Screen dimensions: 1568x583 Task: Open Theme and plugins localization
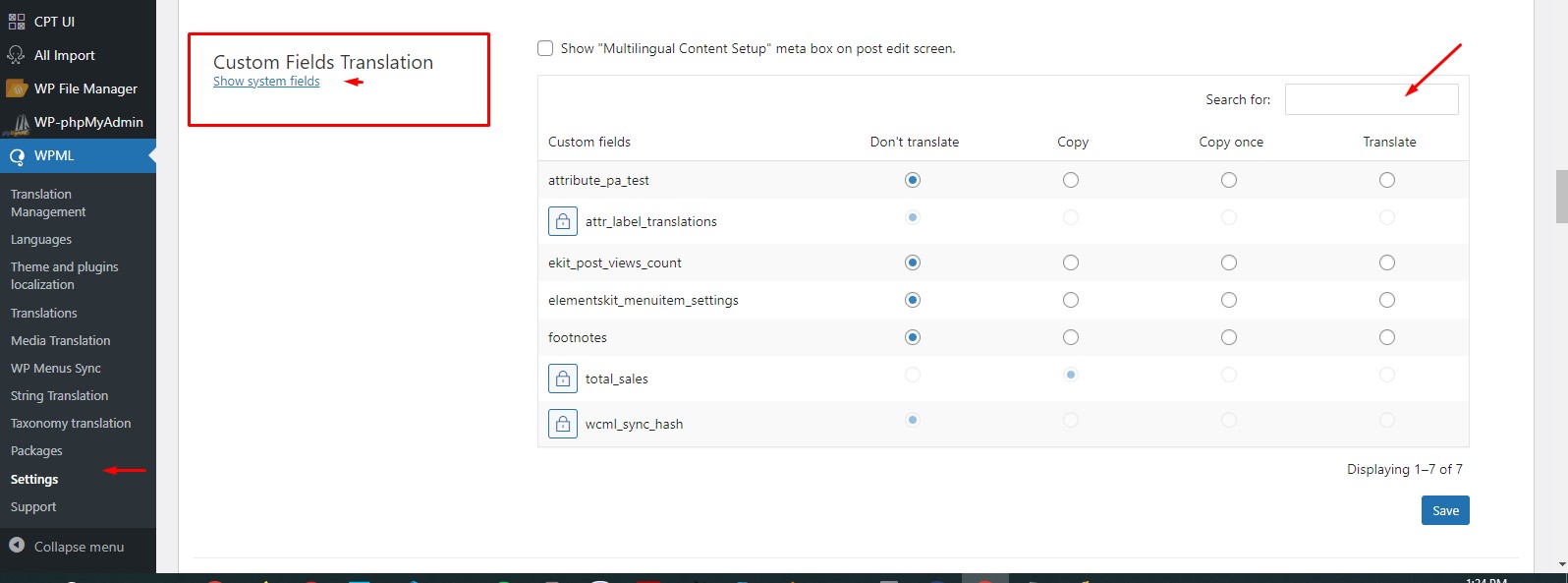coord(64,275)
